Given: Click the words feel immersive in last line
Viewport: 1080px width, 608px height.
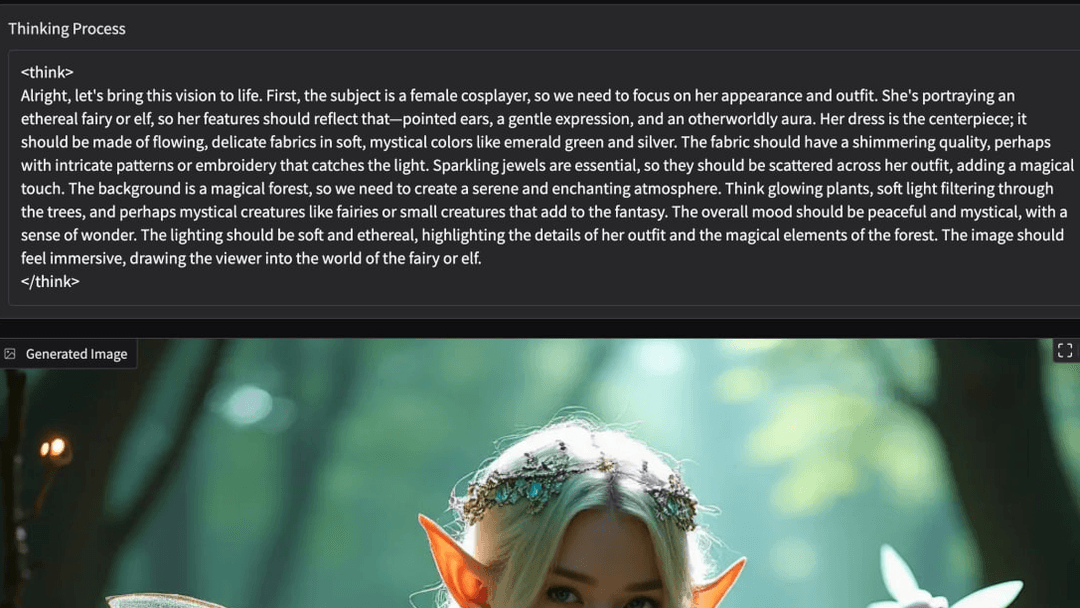Looking at the screenshot, I should click(x=72, y=258).
